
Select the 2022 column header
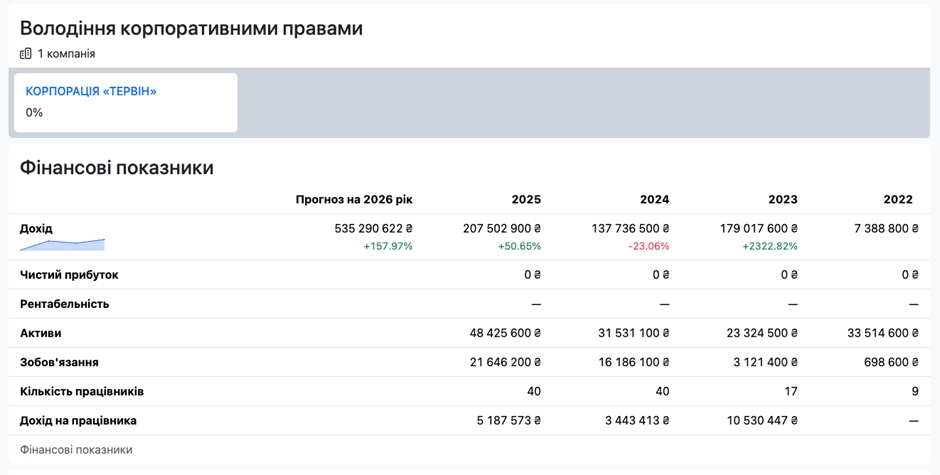coord(898,199)
